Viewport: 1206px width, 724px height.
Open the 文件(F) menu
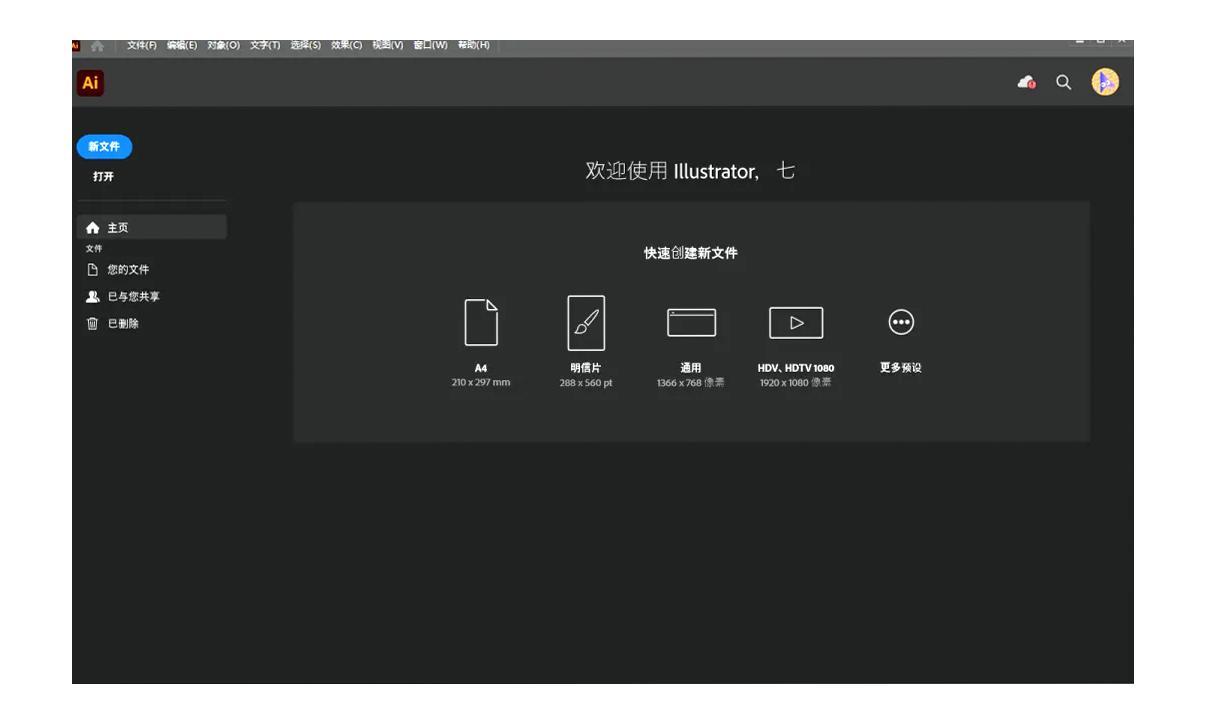[x=142, y=45]
